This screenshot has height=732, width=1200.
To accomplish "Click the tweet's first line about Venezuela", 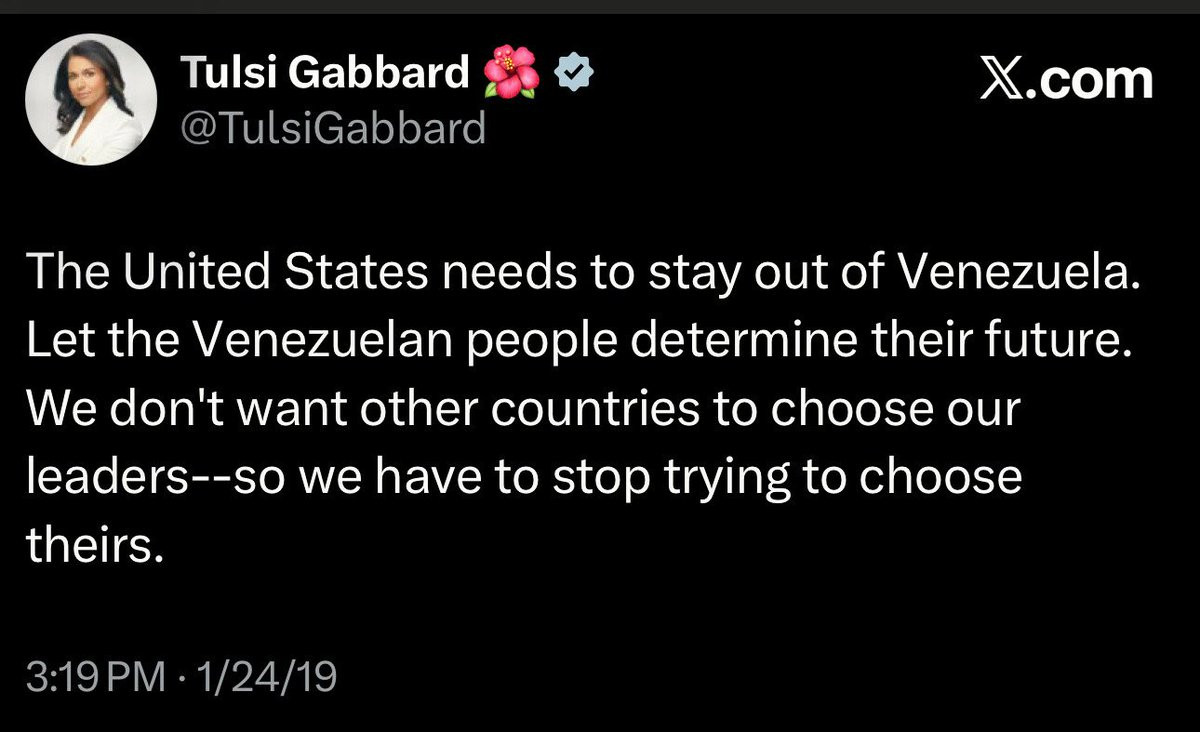I will pyautogui.click(x=583, y=274).
